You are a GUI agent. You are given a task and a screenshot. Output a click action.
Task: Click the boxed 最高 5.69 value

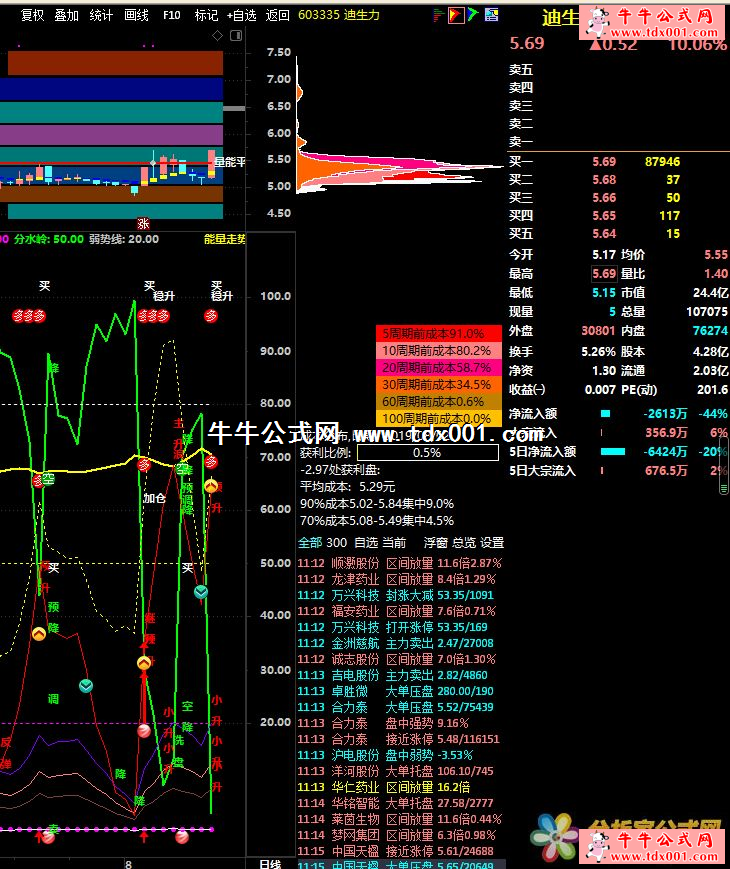[x=604, y=274]
